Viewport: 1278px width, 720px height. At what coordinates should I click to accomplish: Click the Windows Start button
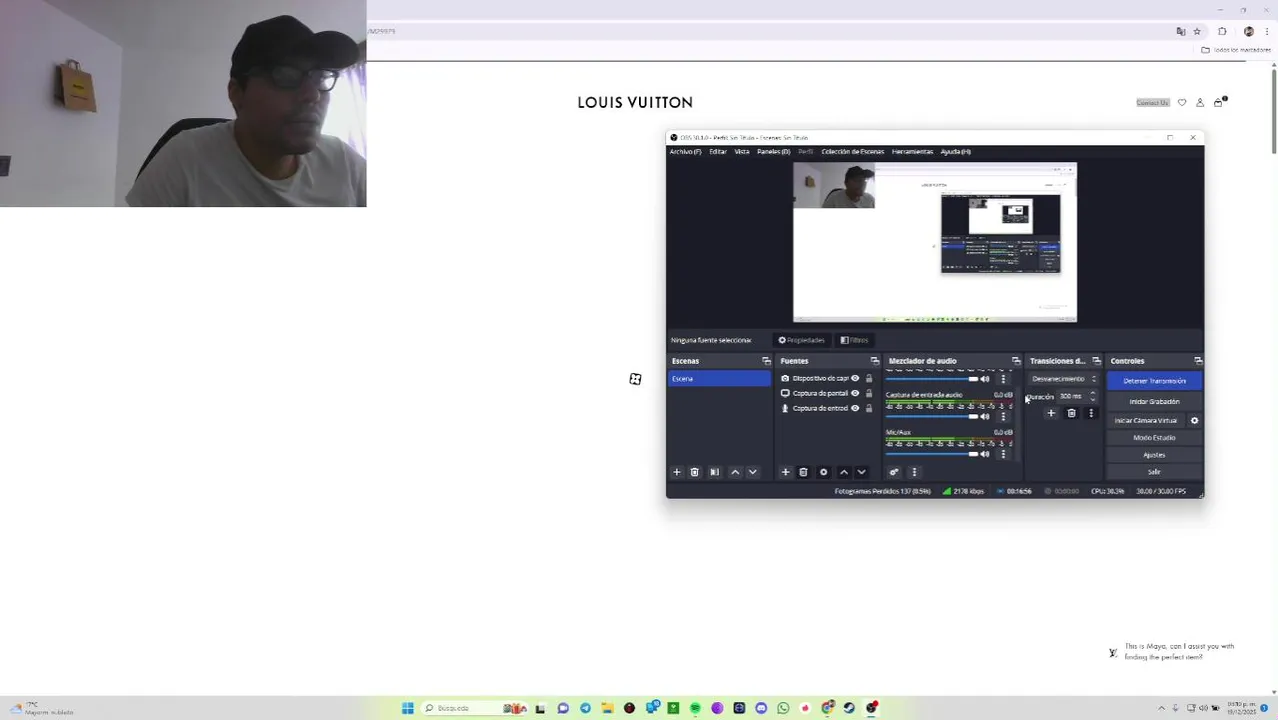point(407,708)
